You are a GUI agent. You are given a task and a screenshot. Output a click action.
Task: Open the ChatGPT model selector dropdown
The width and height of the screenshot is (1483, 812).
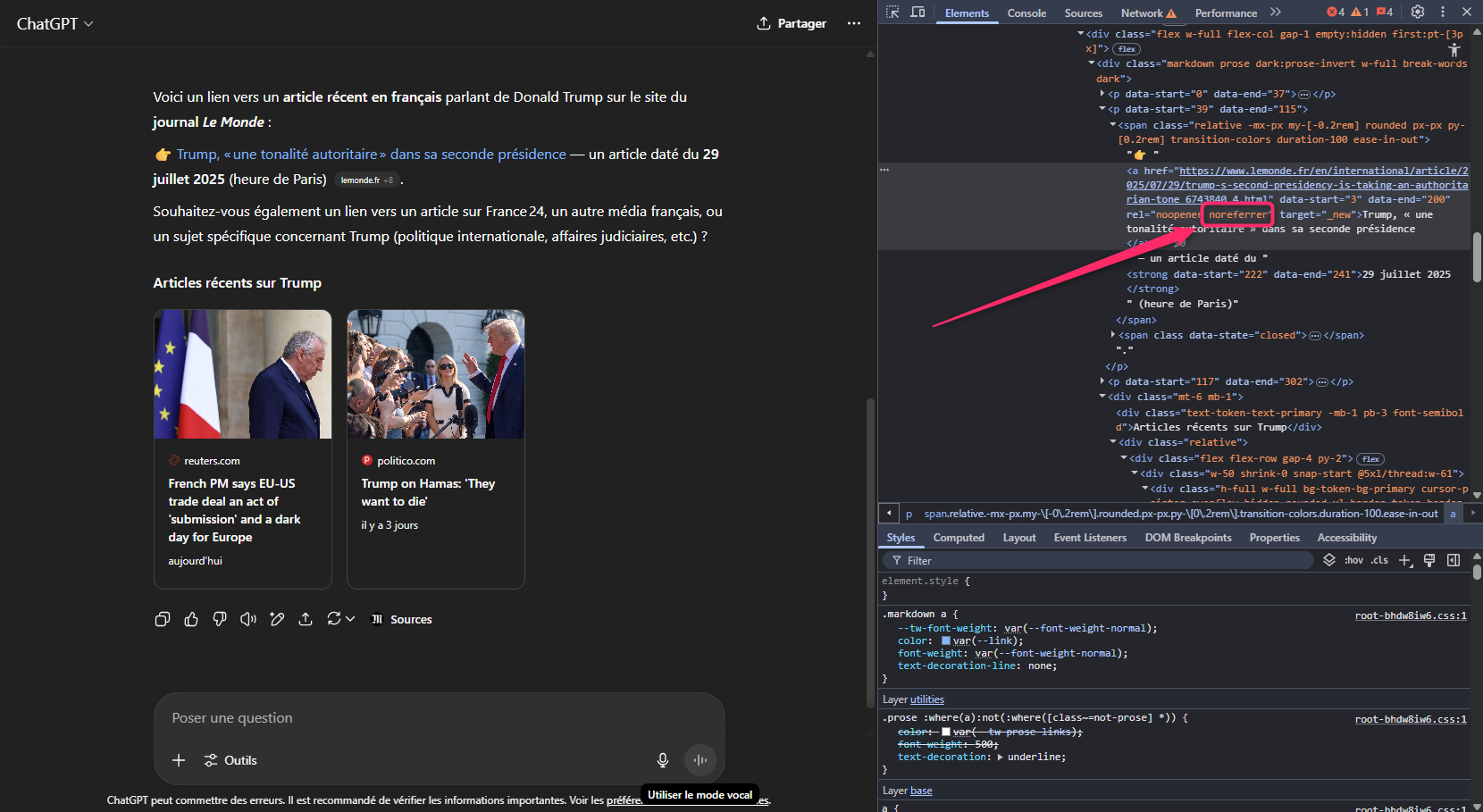coord(54,24)
